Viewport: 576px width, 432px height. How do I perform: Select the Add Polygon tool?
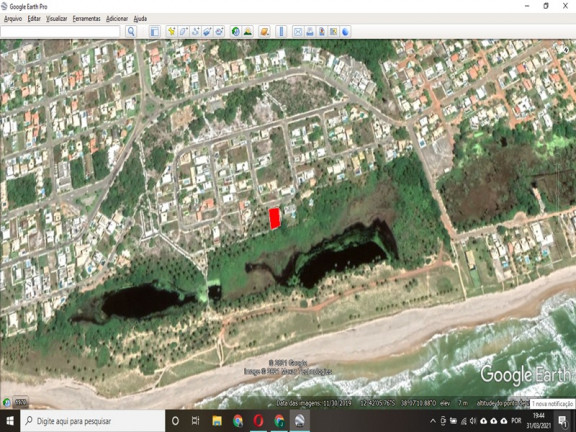click(x=183, y=32)
